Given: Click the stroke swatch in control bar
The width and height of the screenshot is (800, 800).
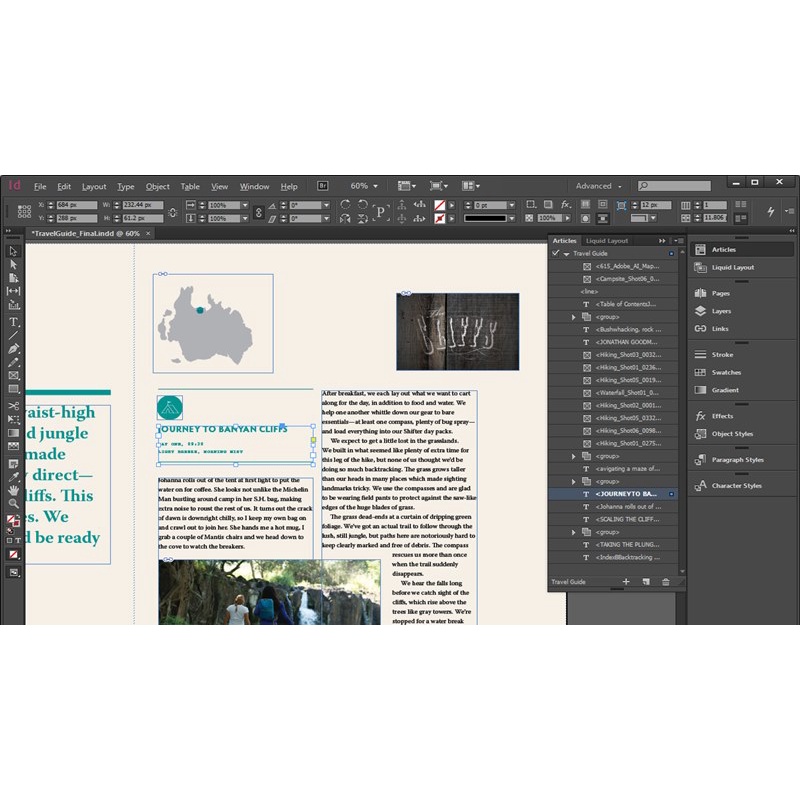Looking at the screenshot, I should point(439,218).
